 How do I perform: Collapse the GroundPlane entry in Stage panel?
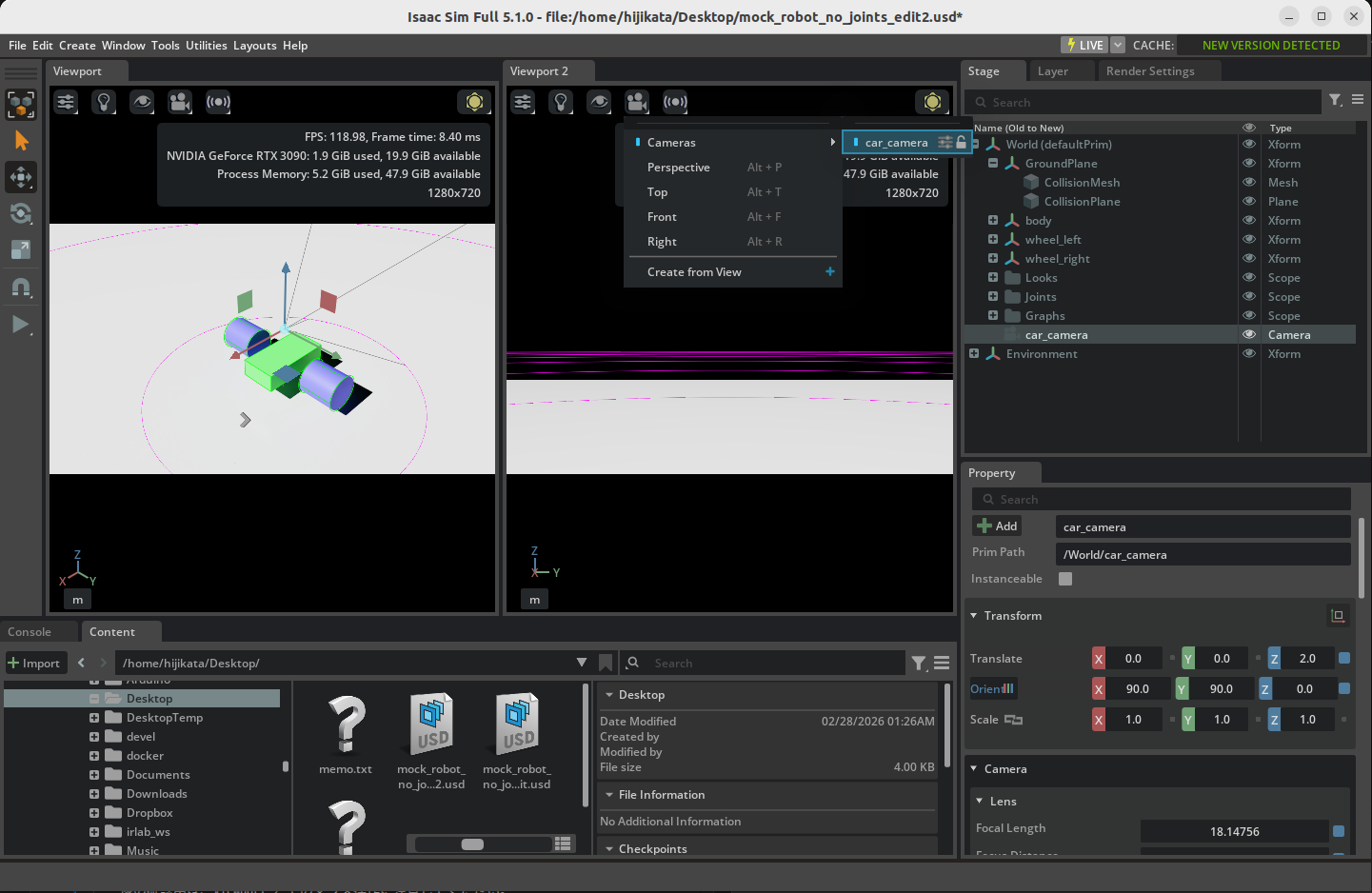(x=992, y=163)
